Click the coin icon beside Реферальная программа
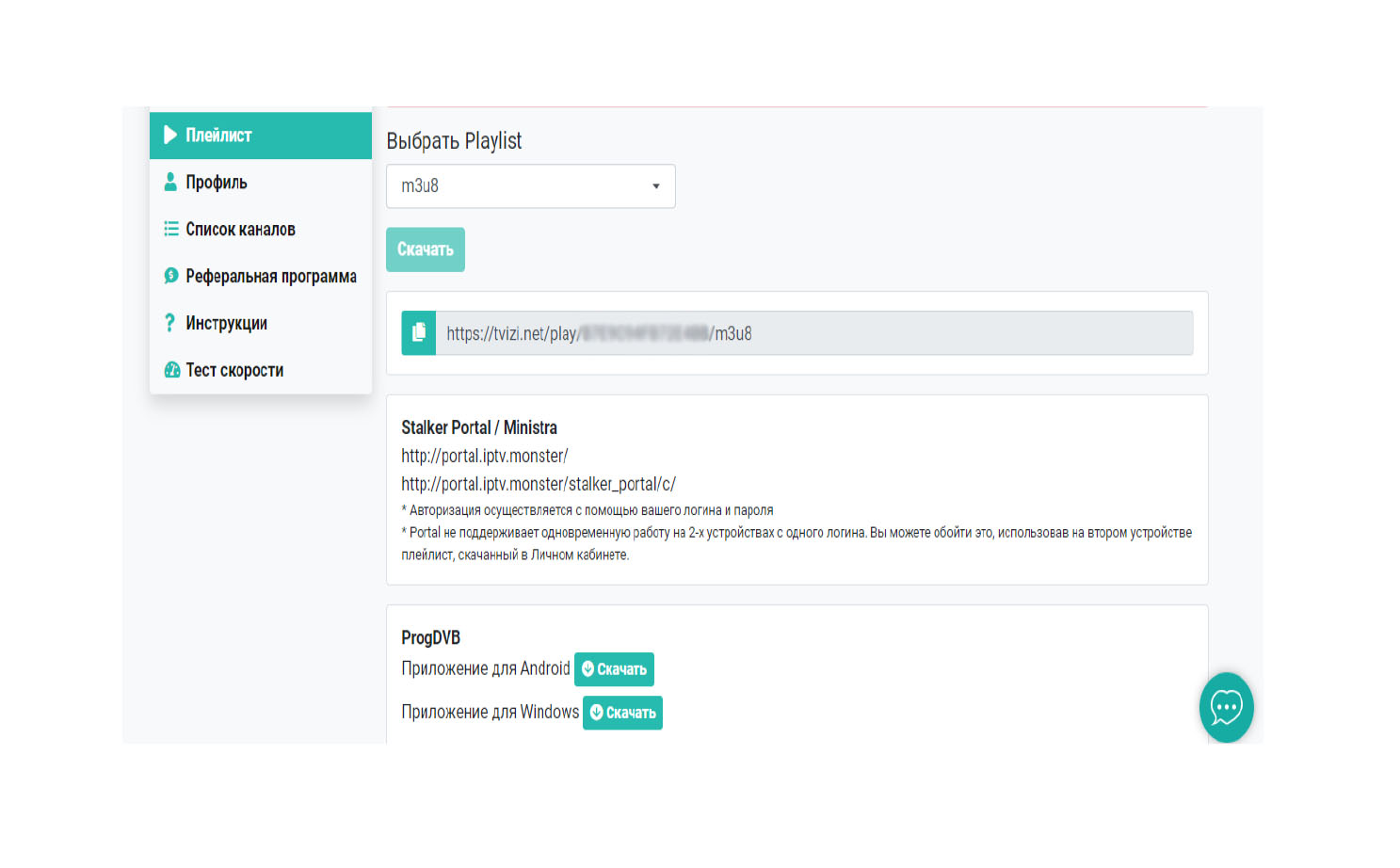 [171, 276]
